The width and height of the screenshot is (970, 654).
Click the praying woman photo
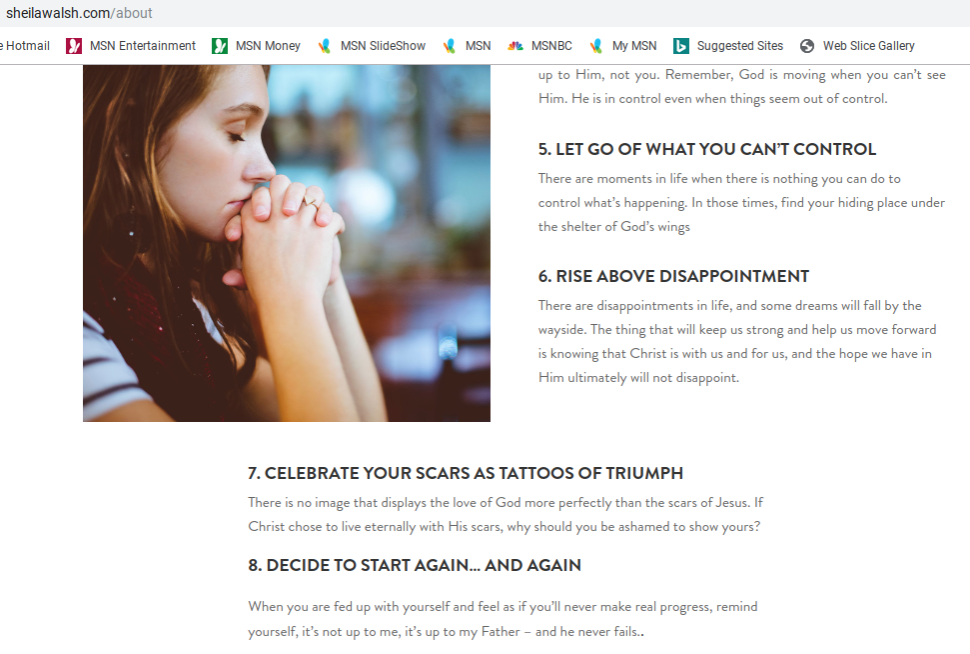pyautogui.click(x=286, y=243)
